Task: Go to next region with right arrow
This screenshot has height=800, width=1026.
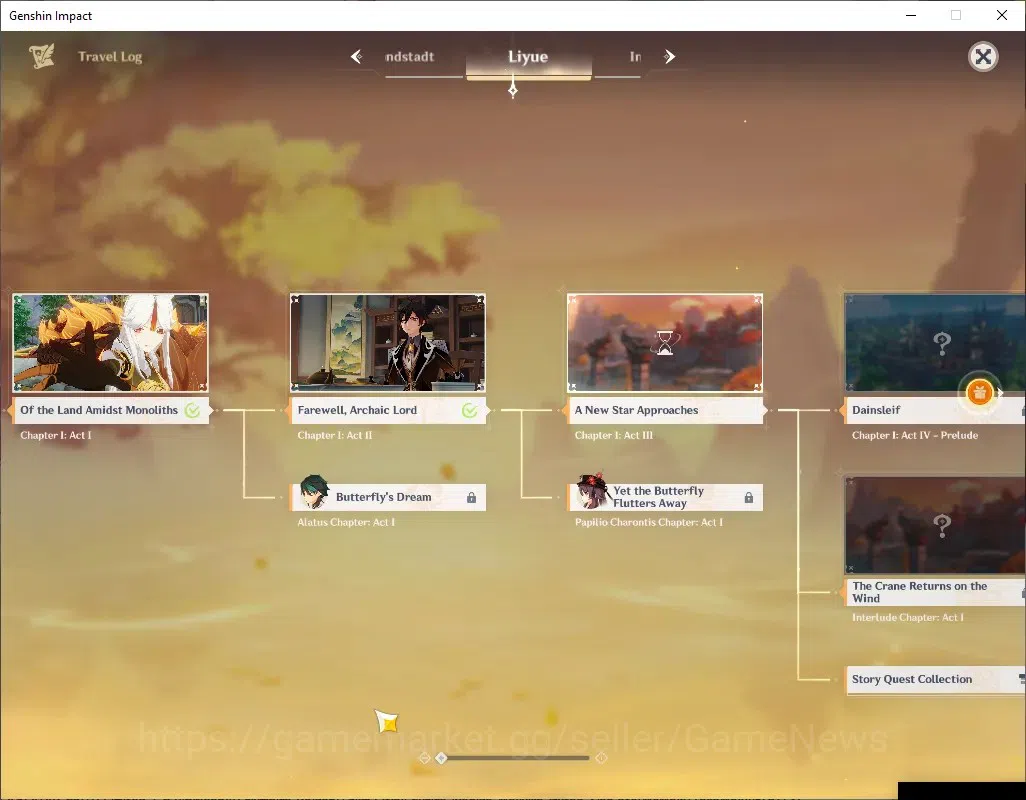Action: (669, 57)
